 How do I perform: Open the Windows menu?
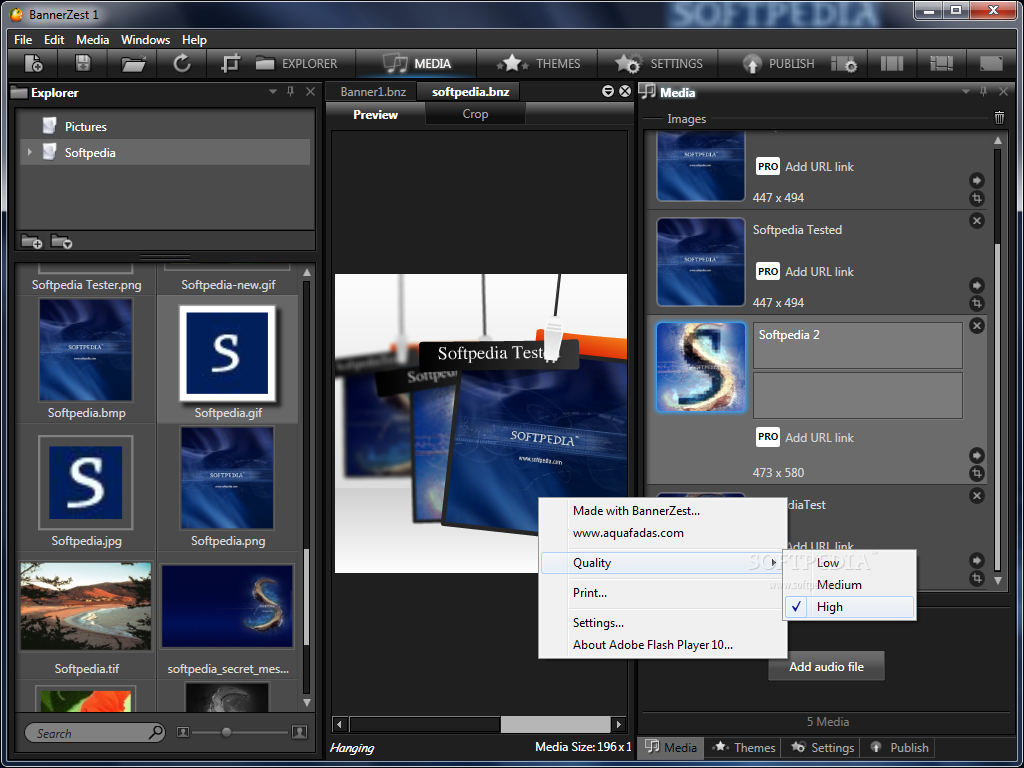(145, 39)
